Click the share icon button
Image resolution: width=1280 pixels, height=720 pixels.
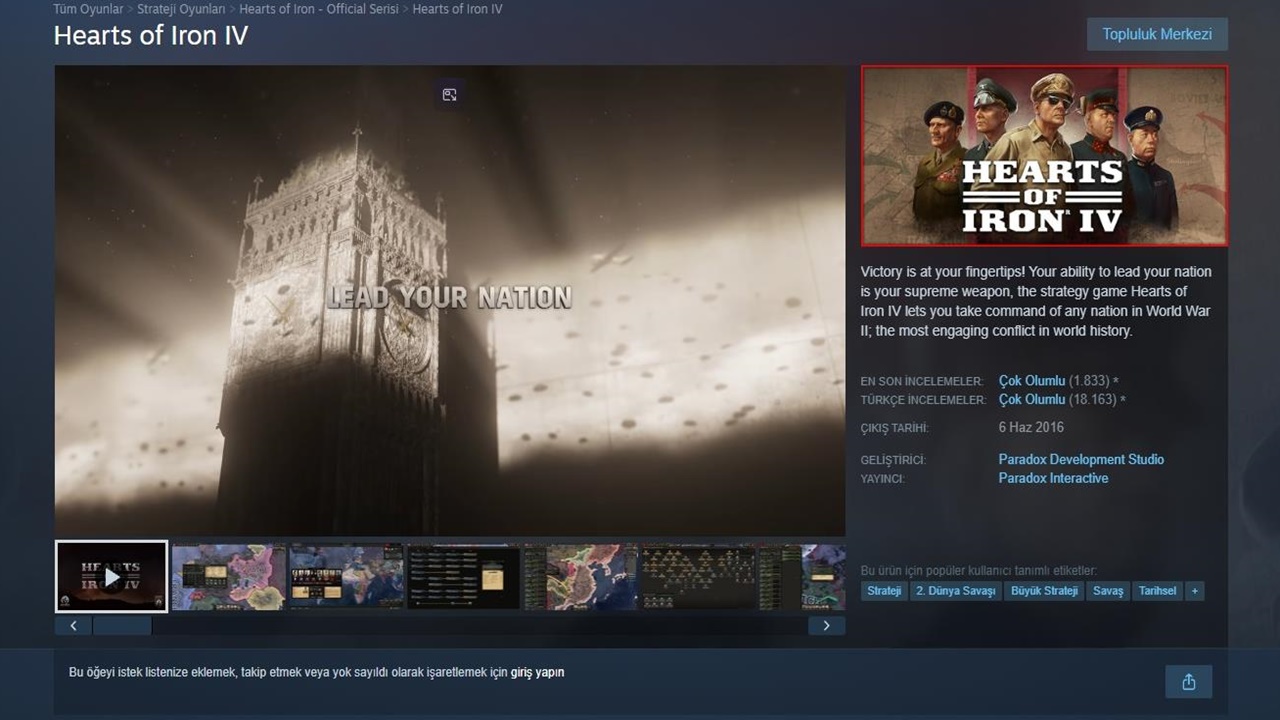(x=1188, y=682)
